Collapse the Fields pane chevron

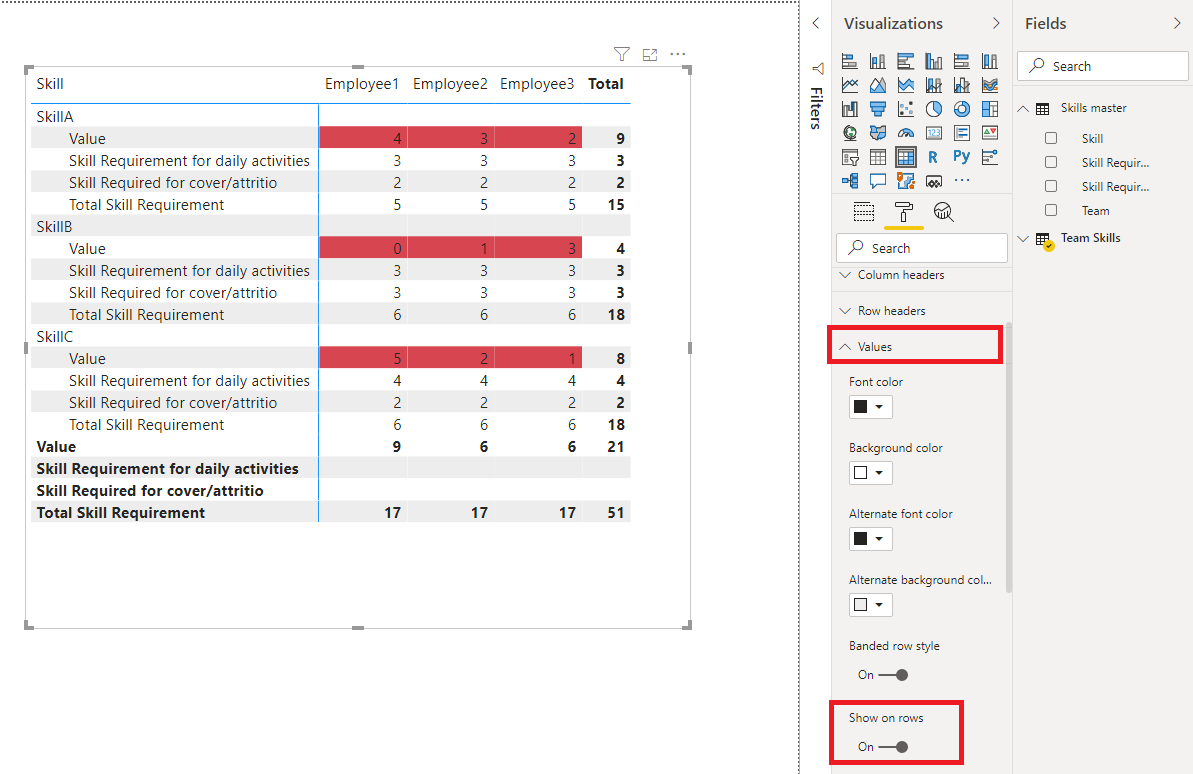click(x=1178, y=24)
